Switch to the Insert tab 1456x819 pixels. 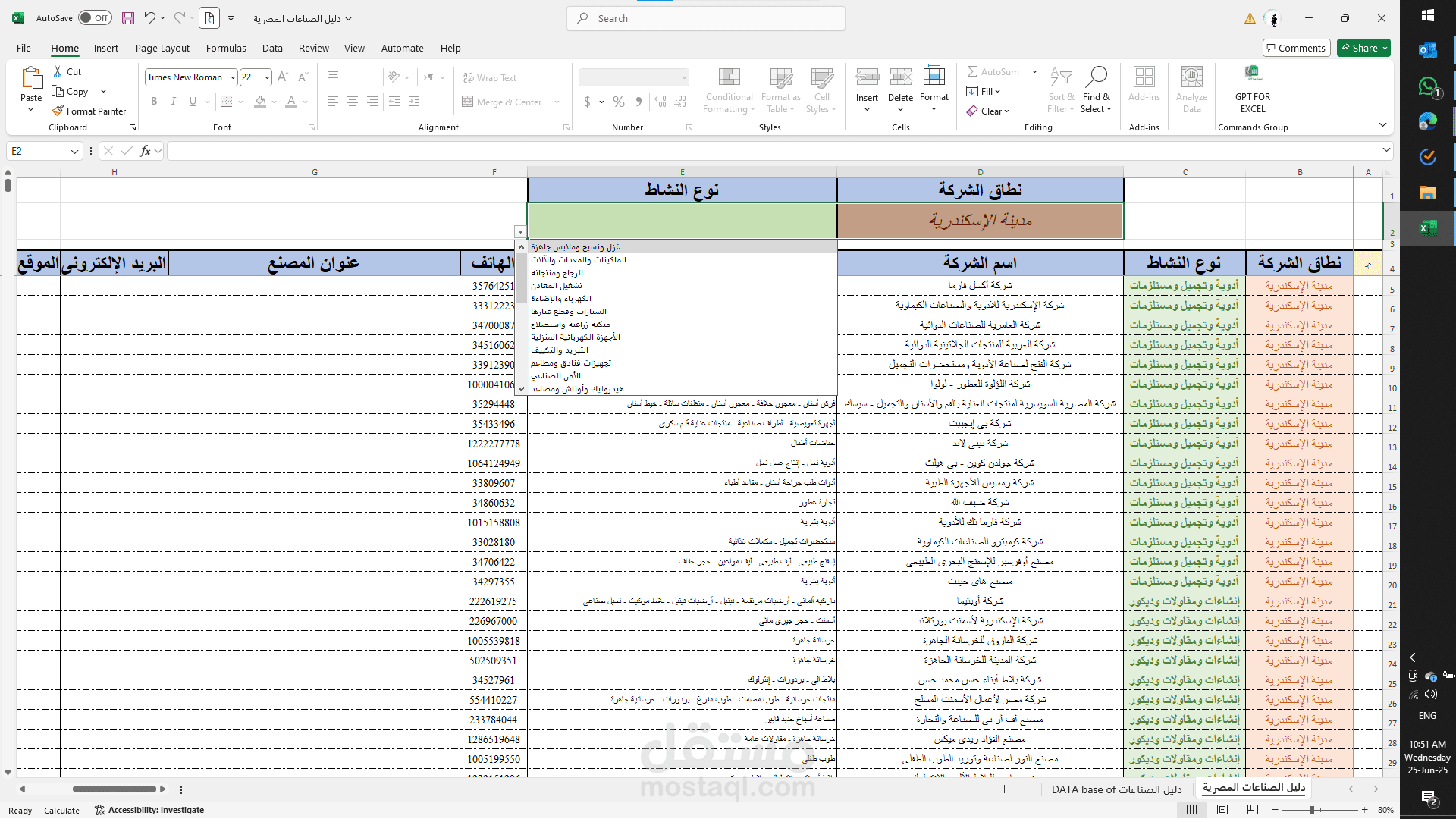tap(106, 48)
